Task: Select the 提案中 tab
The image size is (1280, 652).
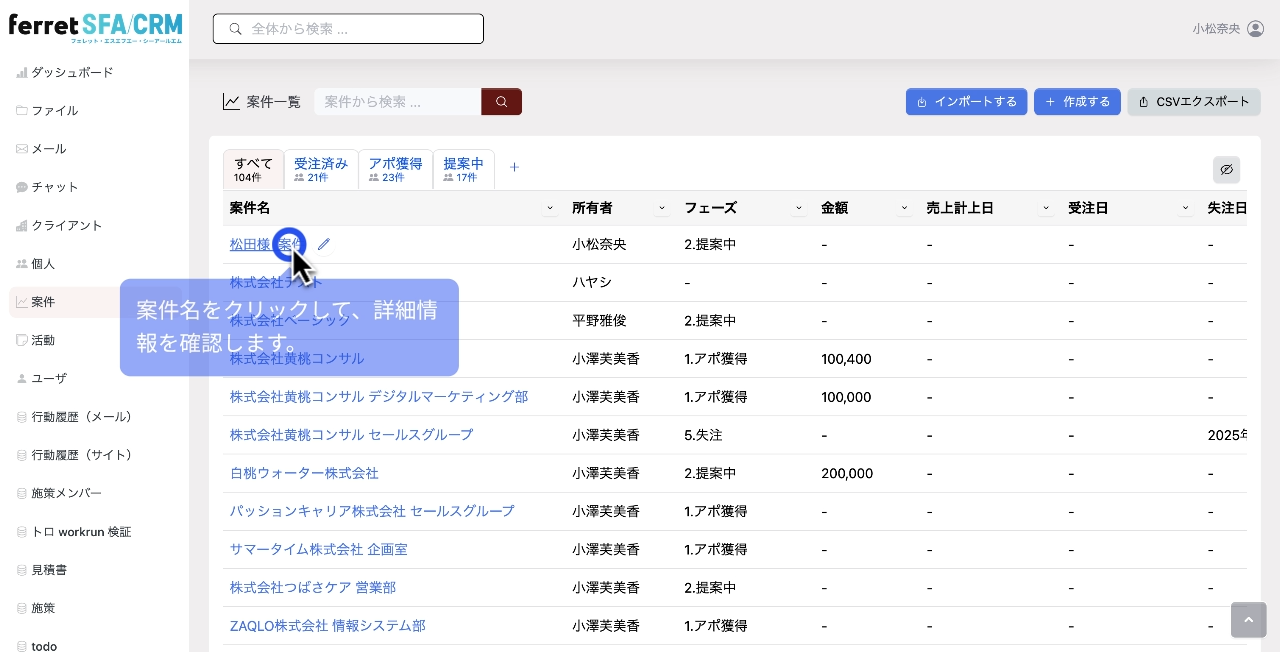Action: pos(463,170)
